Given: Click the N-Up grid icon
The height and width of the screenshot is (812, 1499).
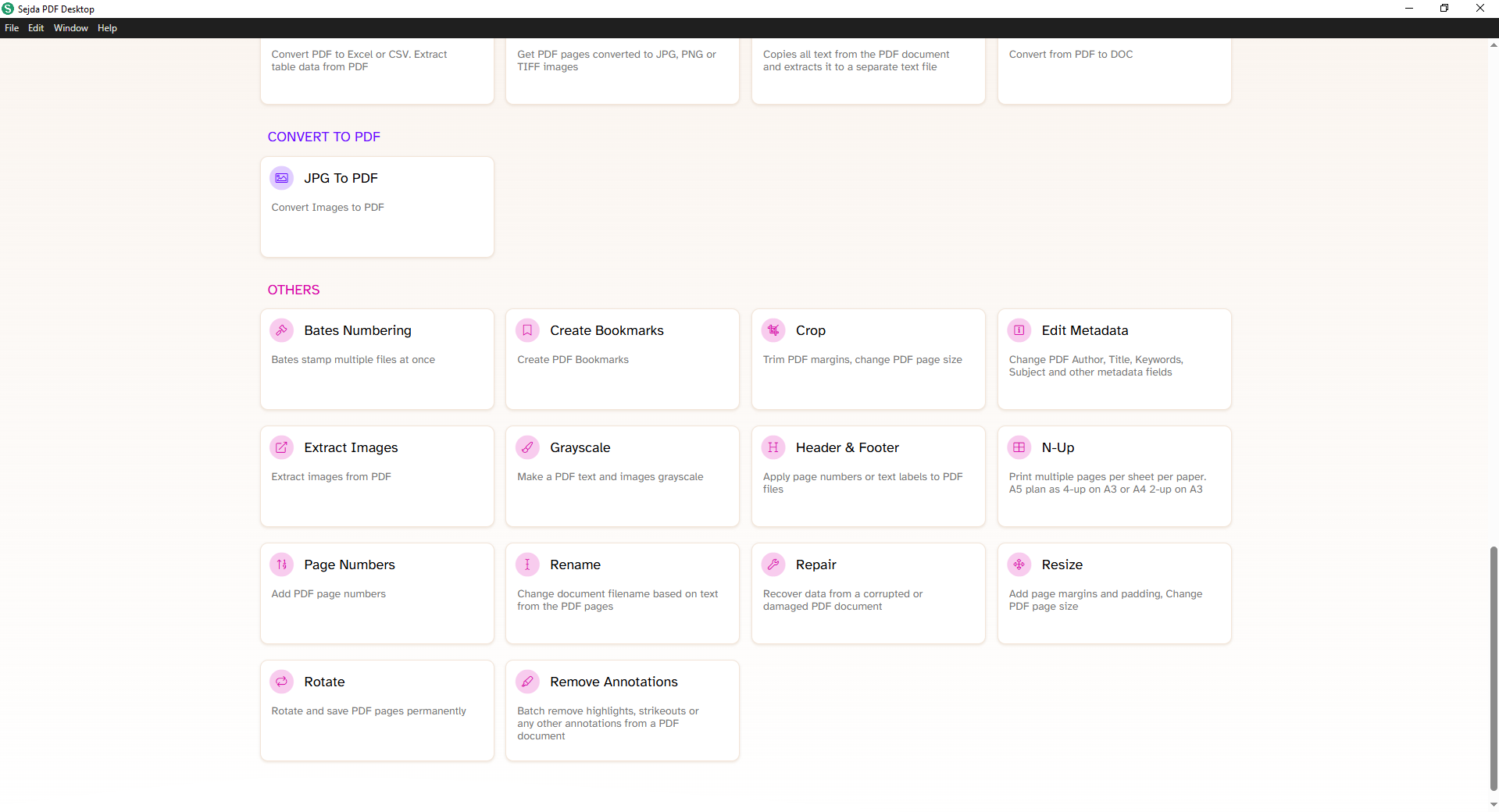Looking at the screenshot, I should point(1019,447).
